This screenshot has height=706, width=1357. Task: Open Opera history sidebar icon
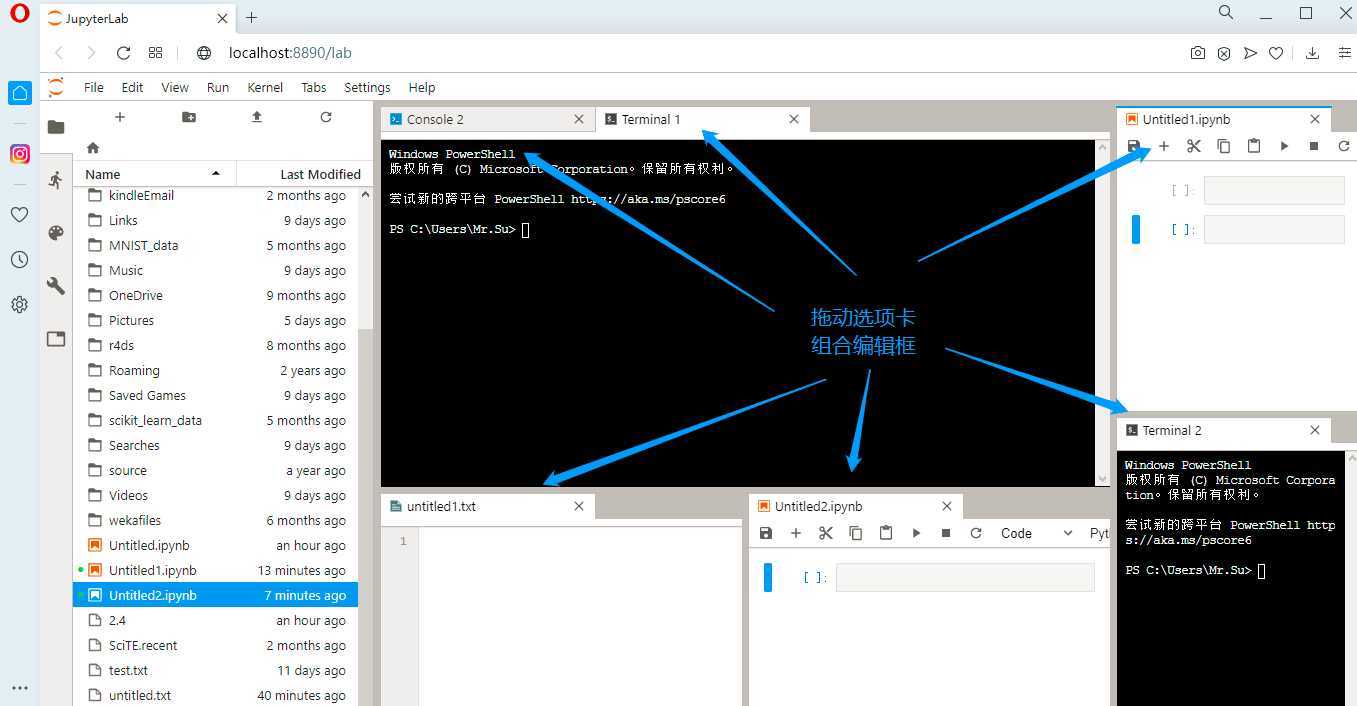coord(20,260)
